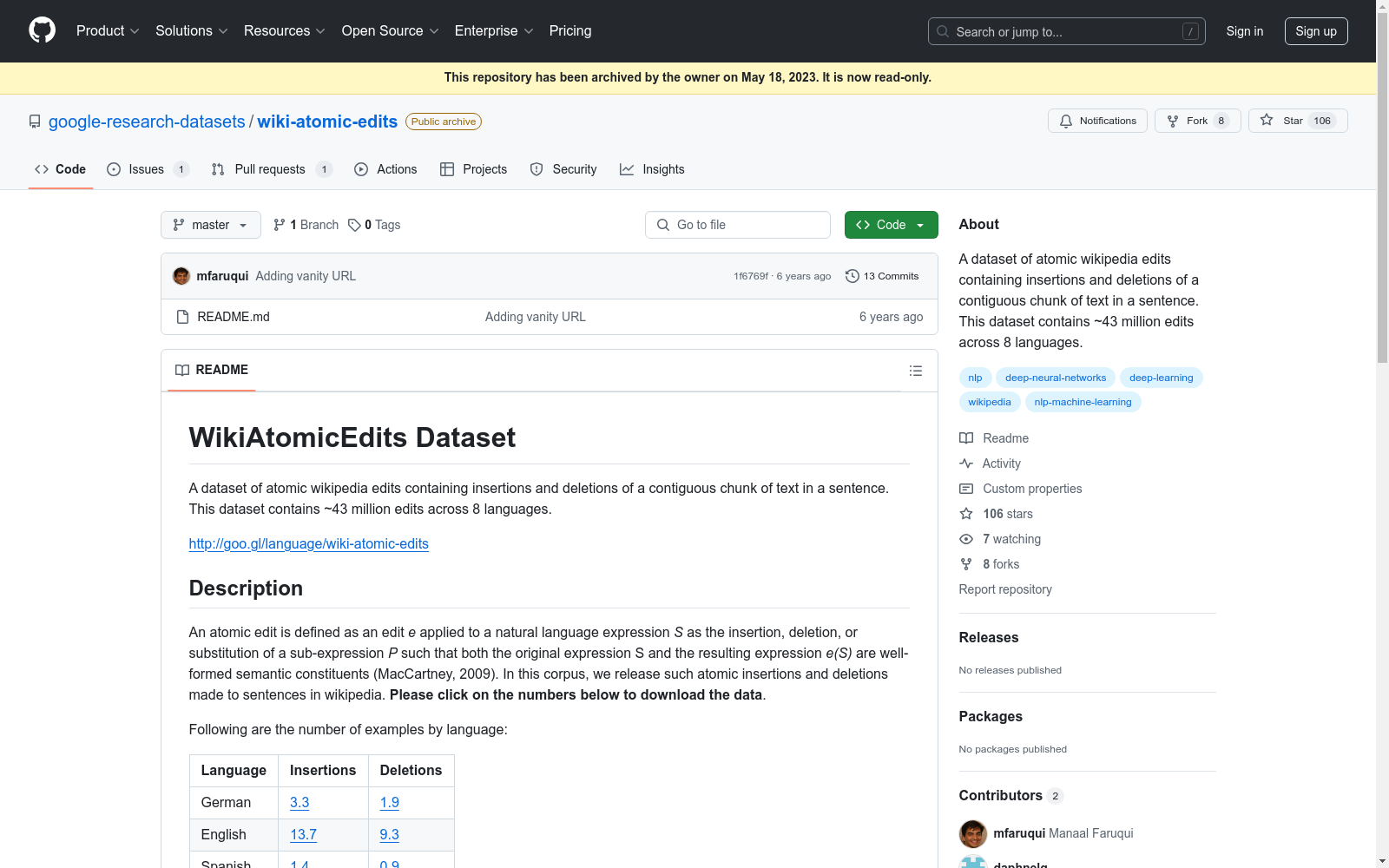Viewport: 1389px width, 868px height.
Task: Click the pulse icon next to Activity
Action: 966,464
